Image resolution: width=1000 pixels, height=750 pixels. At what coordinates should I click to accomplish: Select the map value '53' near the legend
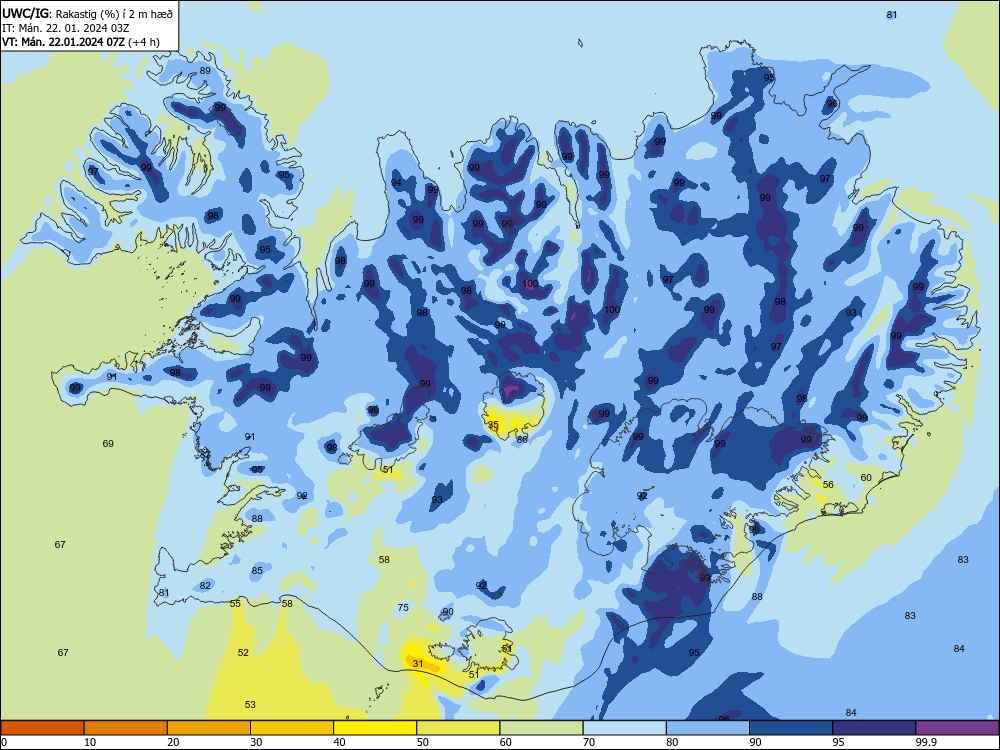tap(250, 705)
